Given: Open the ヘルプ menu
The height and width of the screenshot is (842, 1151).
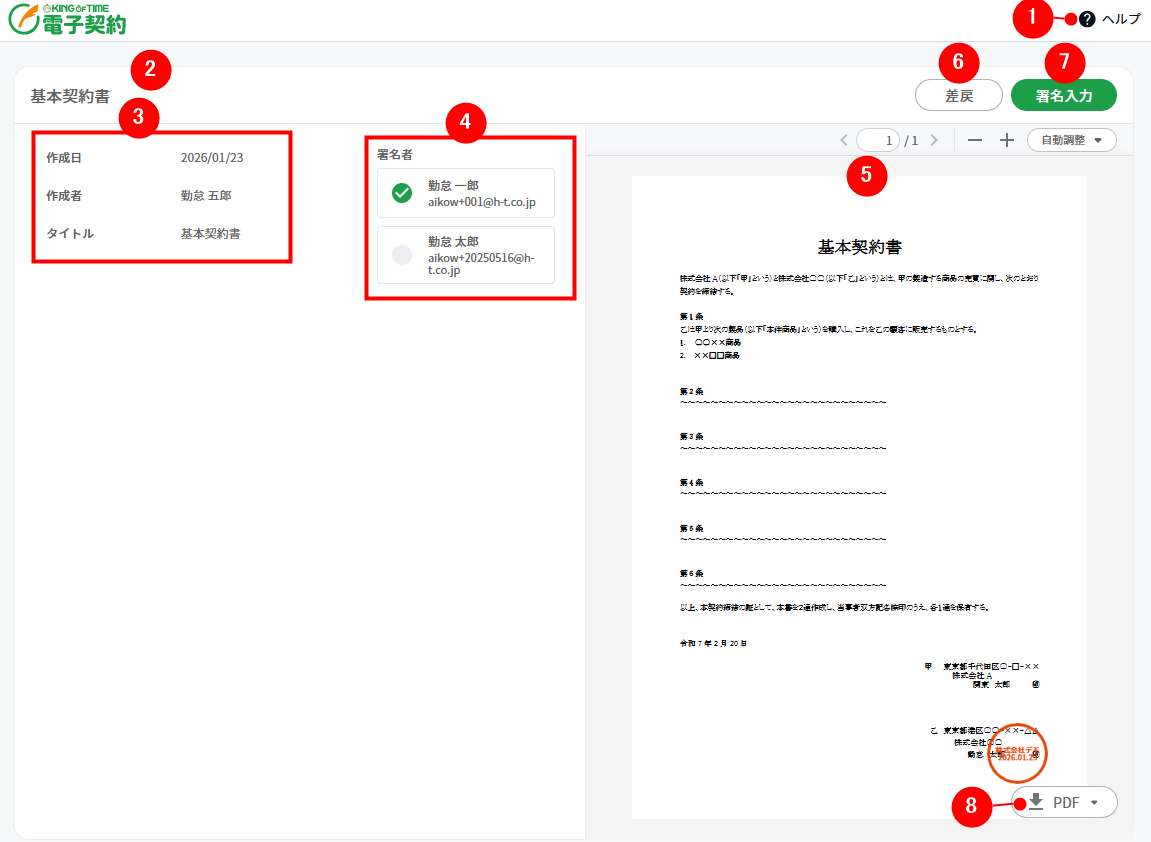Looking at the screenshot, I should click(1119, 19).
